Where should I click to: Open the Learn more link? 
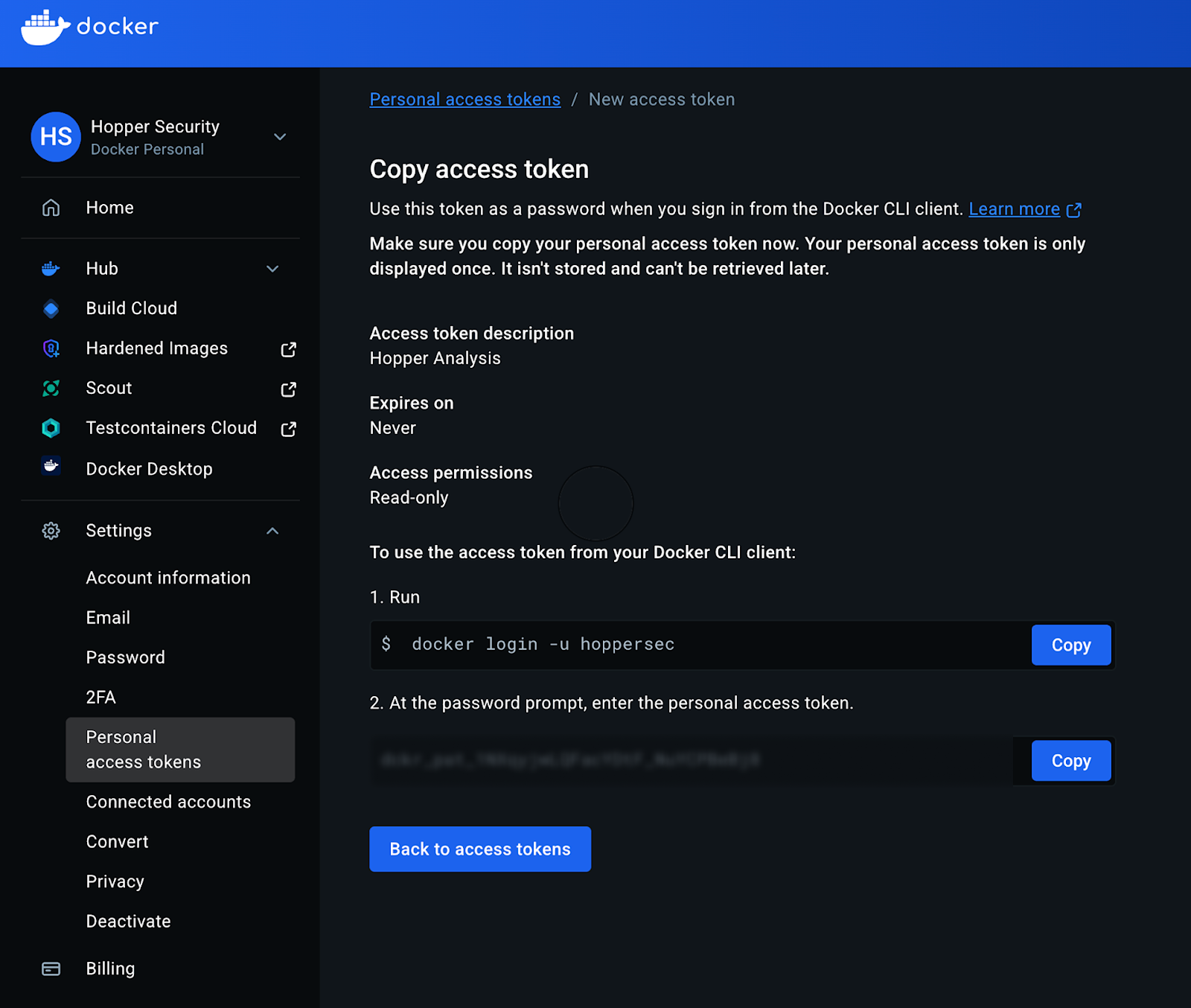pyautogui.click(x=1015, y=209)
